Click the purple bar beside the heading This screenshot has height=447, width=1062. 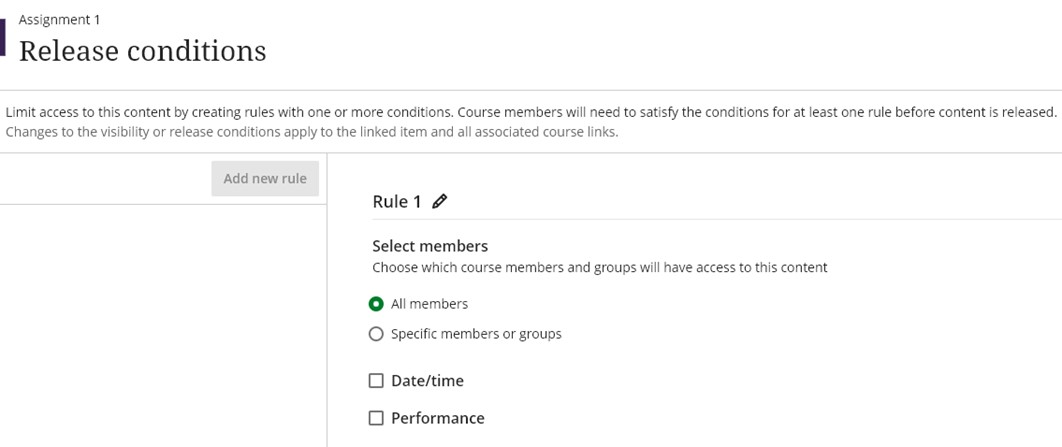click(3, 37)
